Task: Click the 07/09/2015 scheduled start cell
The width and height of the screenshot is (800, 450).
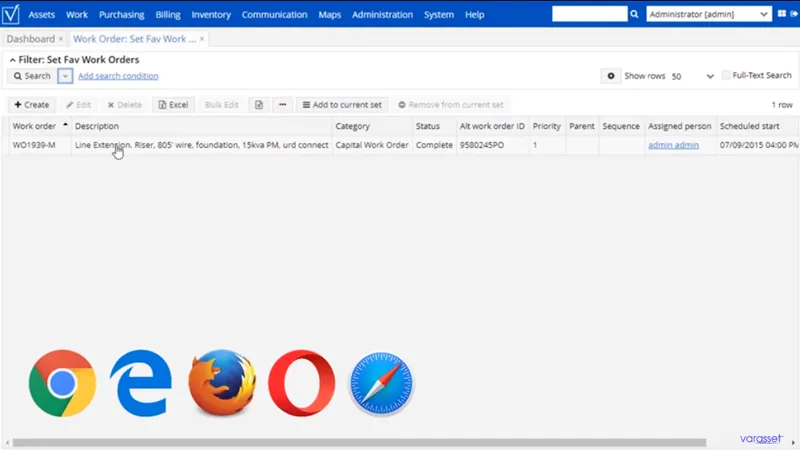Action: [x=759, y=145]
